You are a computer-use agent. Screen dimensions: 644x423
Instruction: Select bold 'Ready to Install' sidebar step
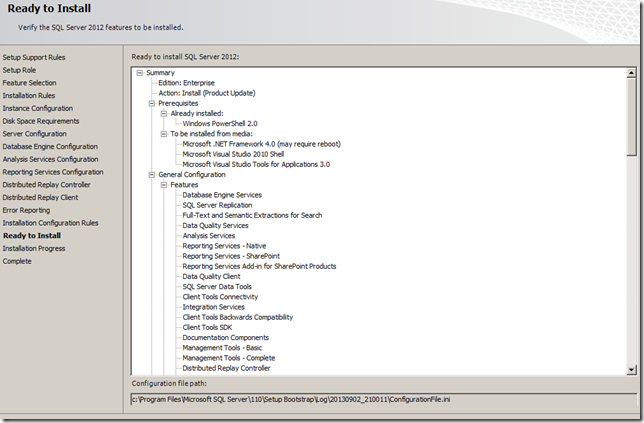coord(32,236)
